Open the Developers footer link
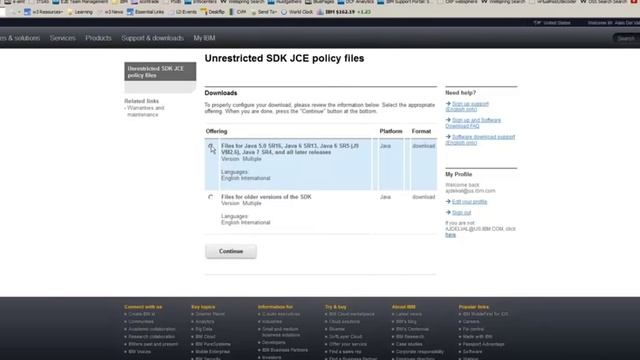Image resolution: width=640 pixels, height=360 pixels. click(x=273, y=342)
